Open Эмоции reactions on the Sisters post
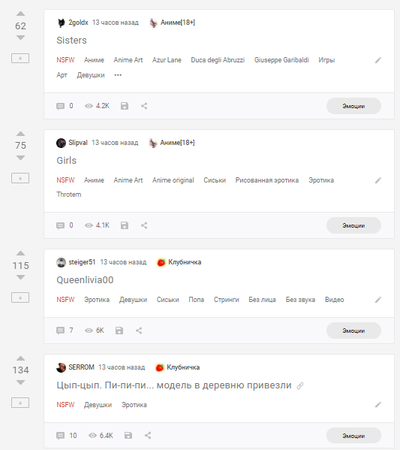 coord(354,106)
